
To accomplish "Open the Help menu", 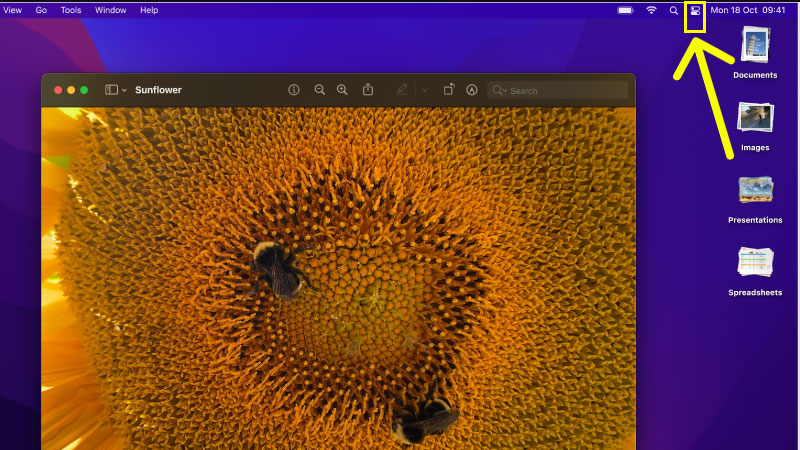I will point(149,10).
